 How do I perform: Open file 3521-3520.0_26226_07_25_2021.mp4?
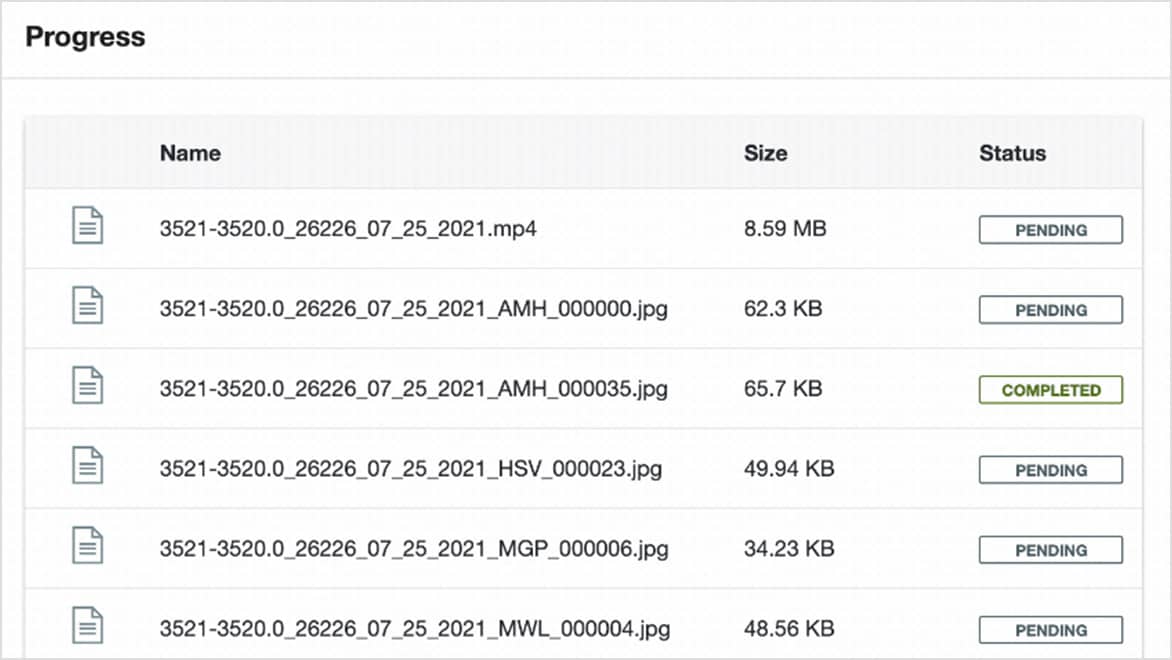tap(348, 229)
